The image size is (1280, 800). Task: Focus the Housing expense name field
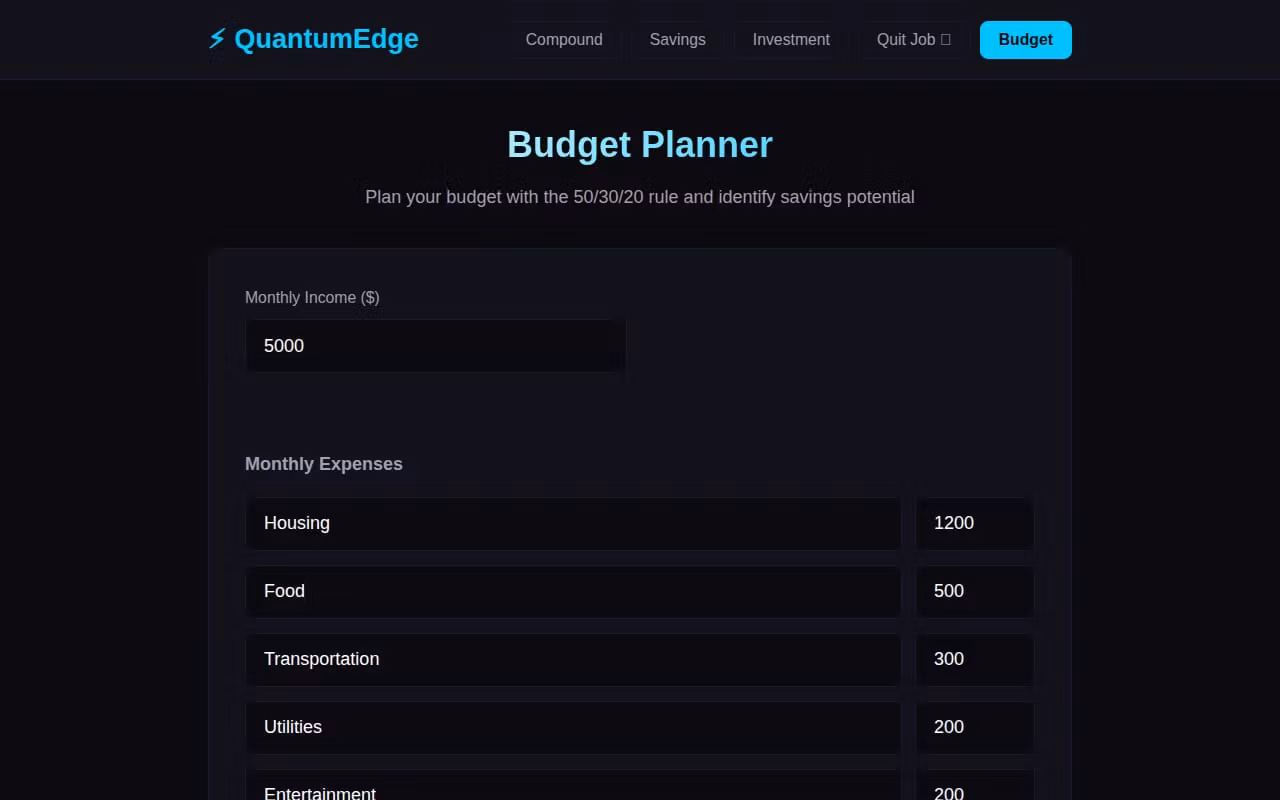click(x=573, y=523)
